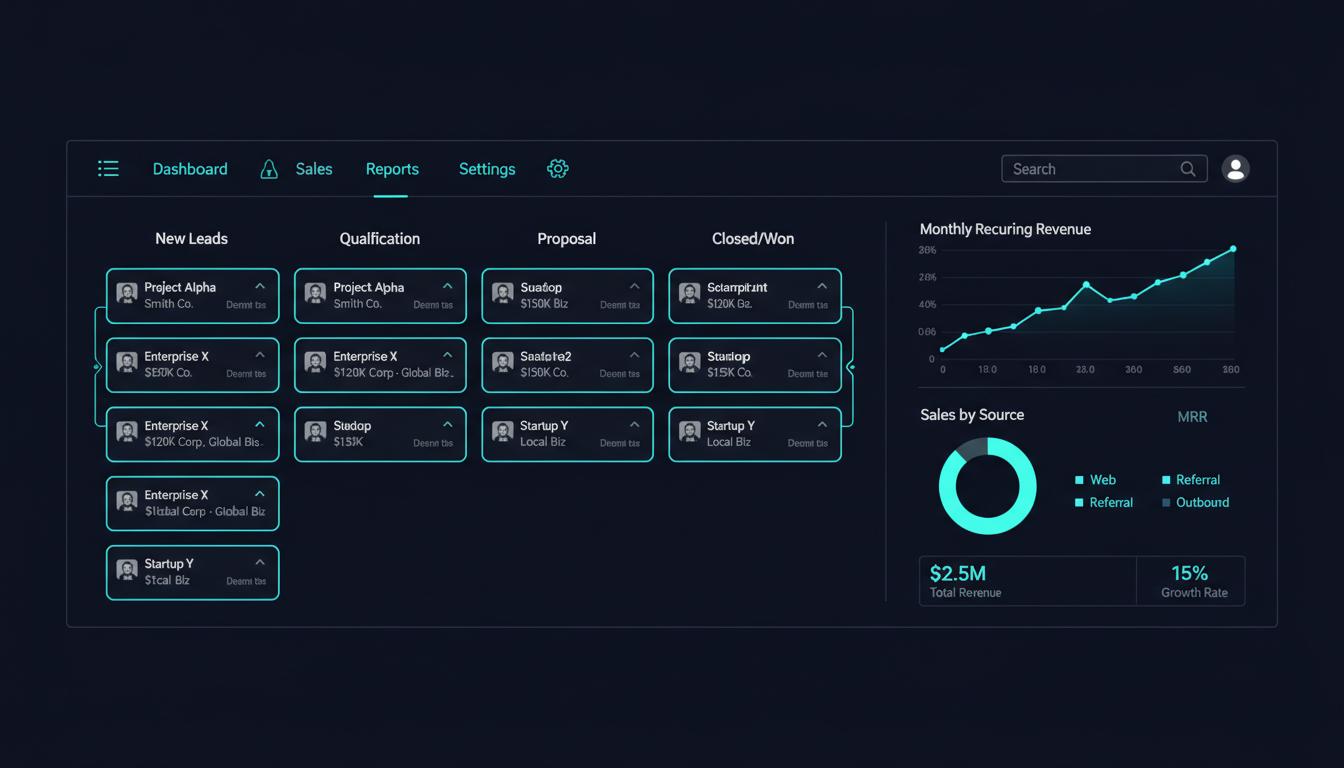Click the Closed/Won column header
This screenshot has width=1344, height=768.
coord(753,239)
